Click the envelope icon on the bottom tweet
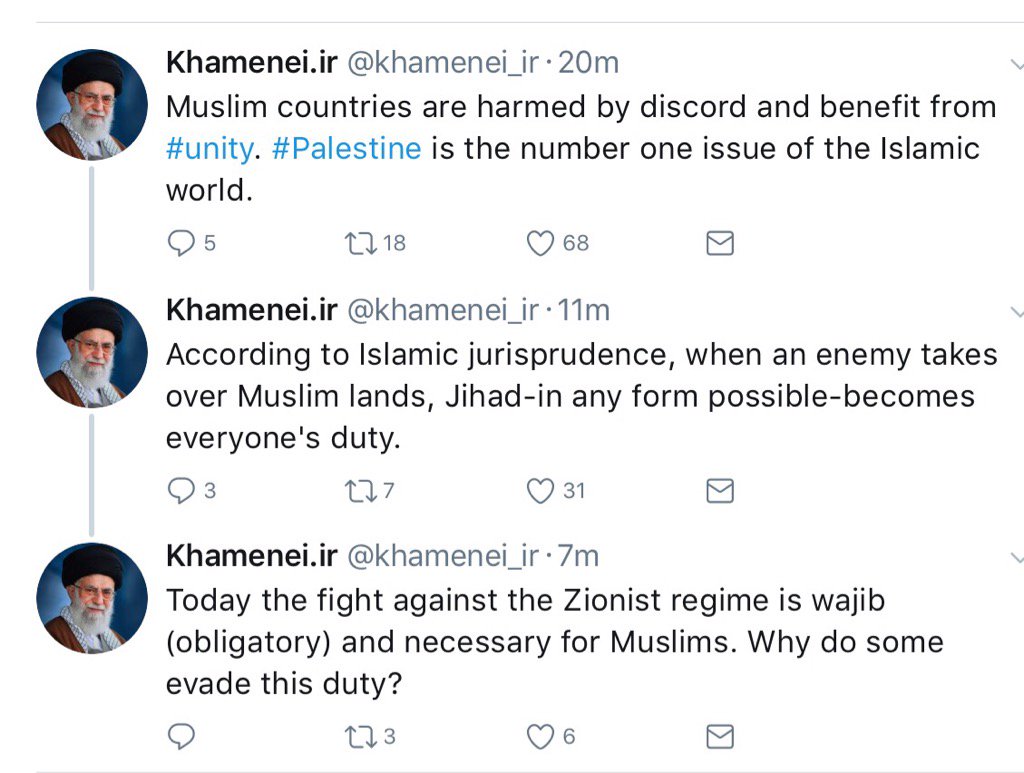The image size is (1024, 773). [x=719, y=736]
